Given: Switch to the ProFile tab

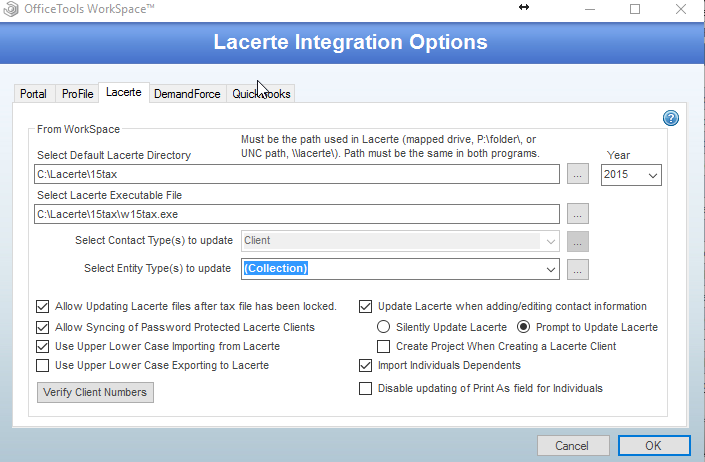Looking at the screenshot, I should [77, 94].
